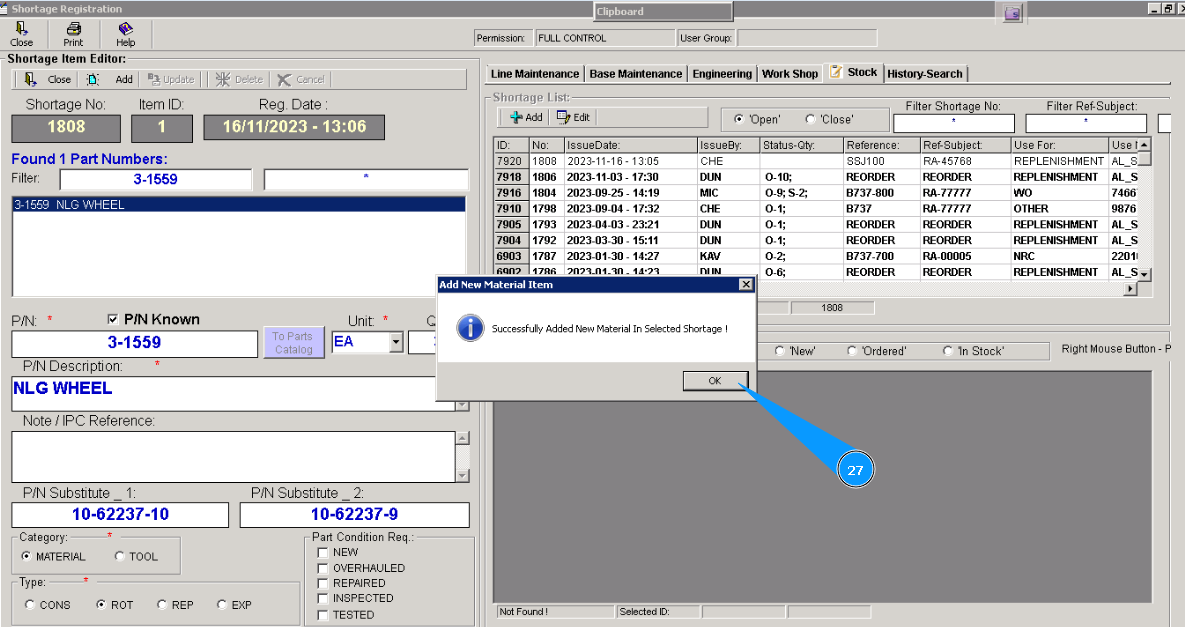Select the 'Close' shortage filter radio
The image size is (1185, 627).
pyautogui.click(x=810, y=119)
